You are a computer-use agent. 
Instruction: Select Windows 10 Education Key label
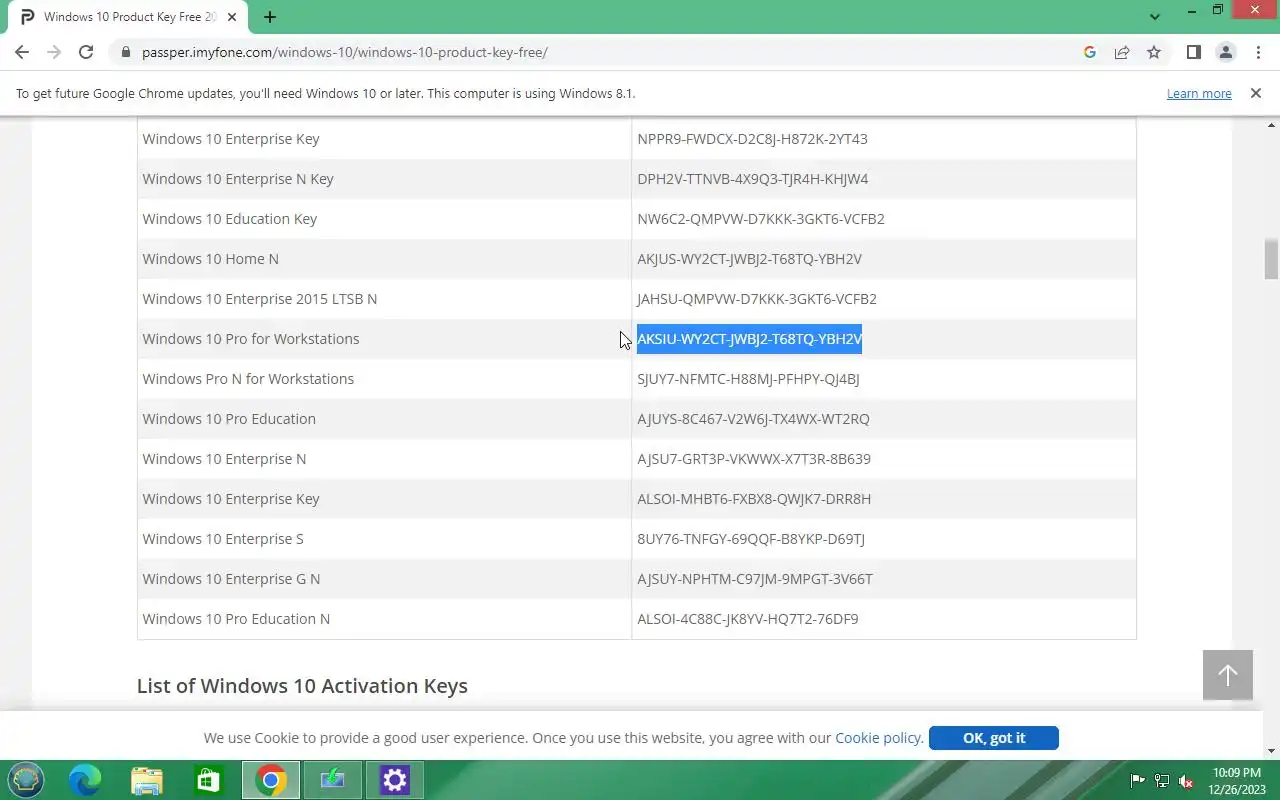click(230, 219)
